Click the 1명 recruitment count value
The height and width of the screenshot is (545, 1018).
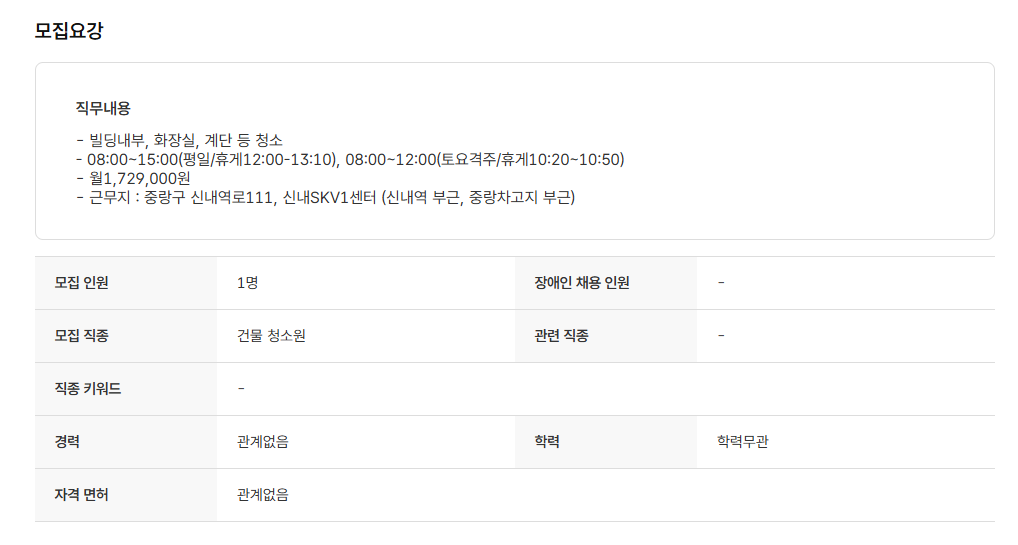(247, 283)
